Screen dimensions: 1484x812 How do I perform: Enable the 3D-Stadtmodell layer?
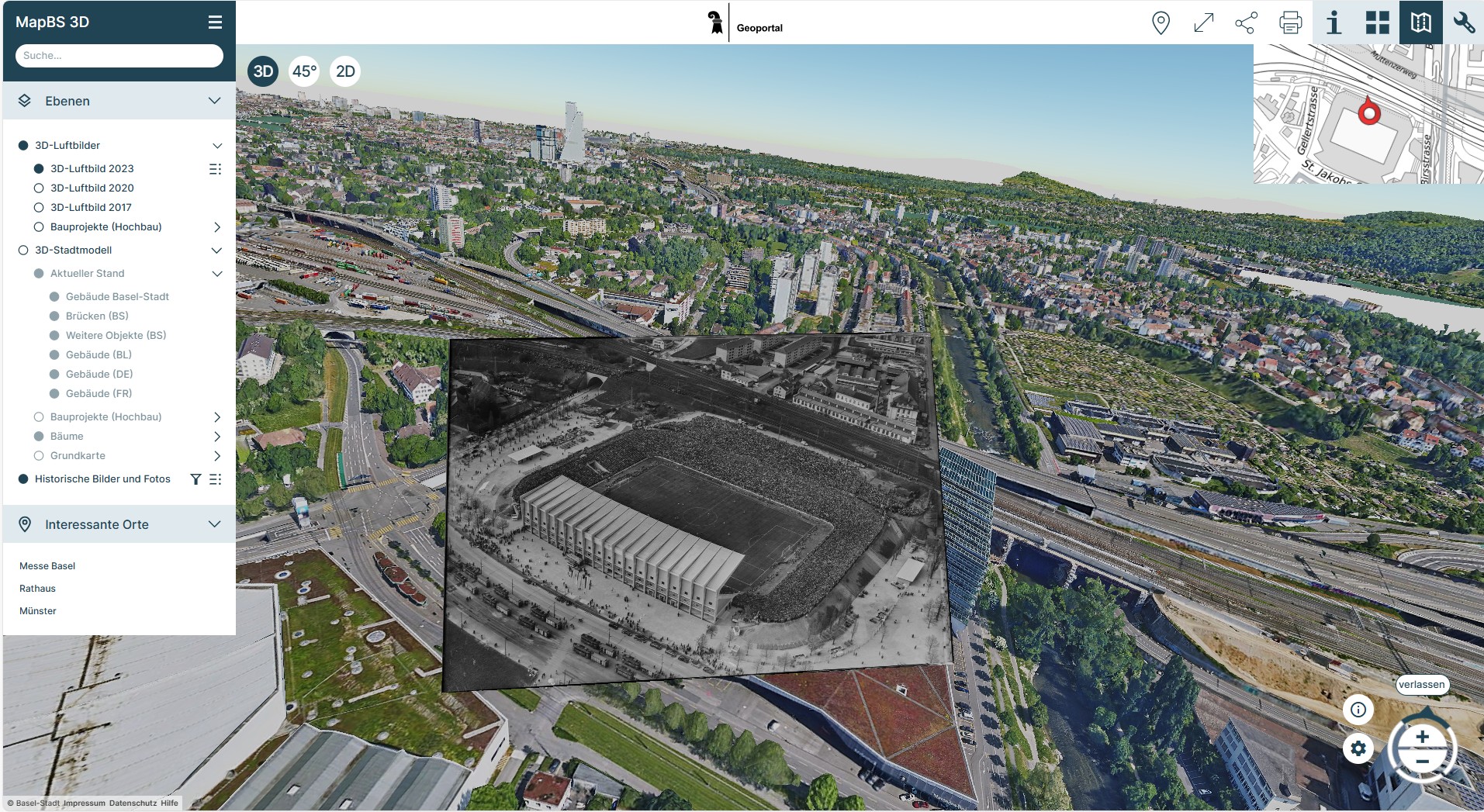tap(23, 250)
